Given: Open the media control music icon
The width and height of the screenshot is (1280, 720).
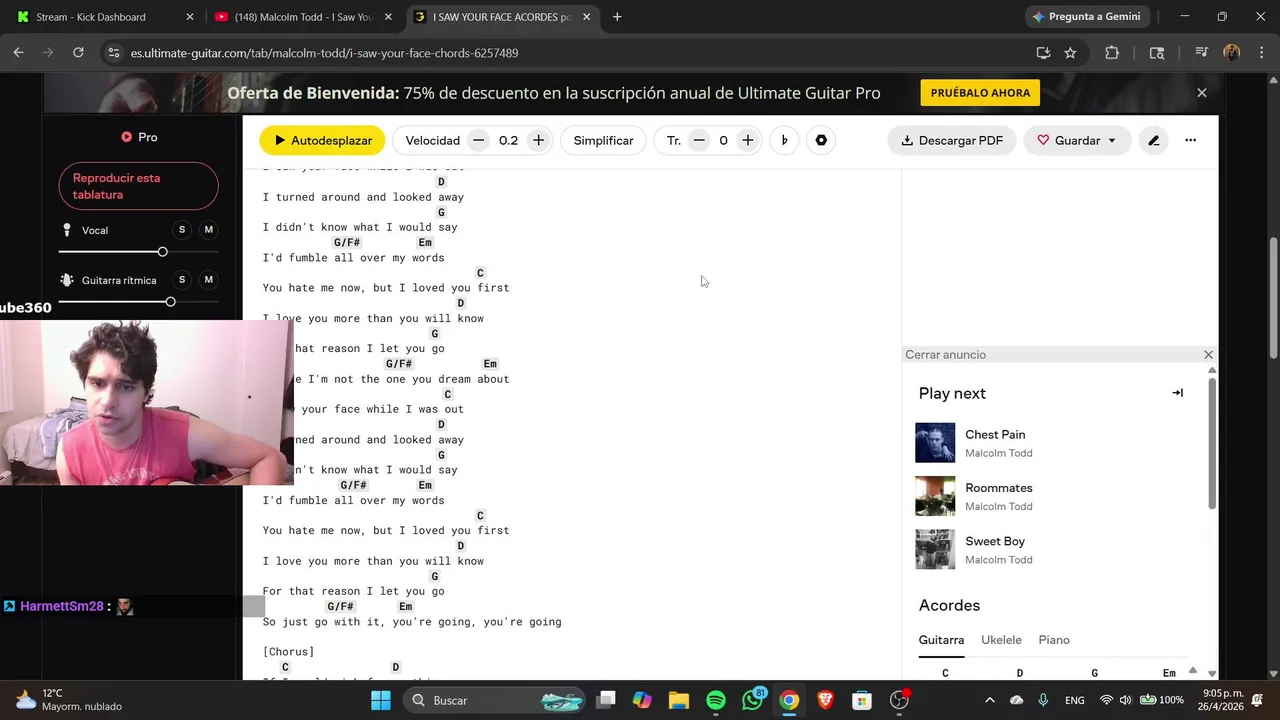Looking at the screenshot, I should tap(1201, 53).
